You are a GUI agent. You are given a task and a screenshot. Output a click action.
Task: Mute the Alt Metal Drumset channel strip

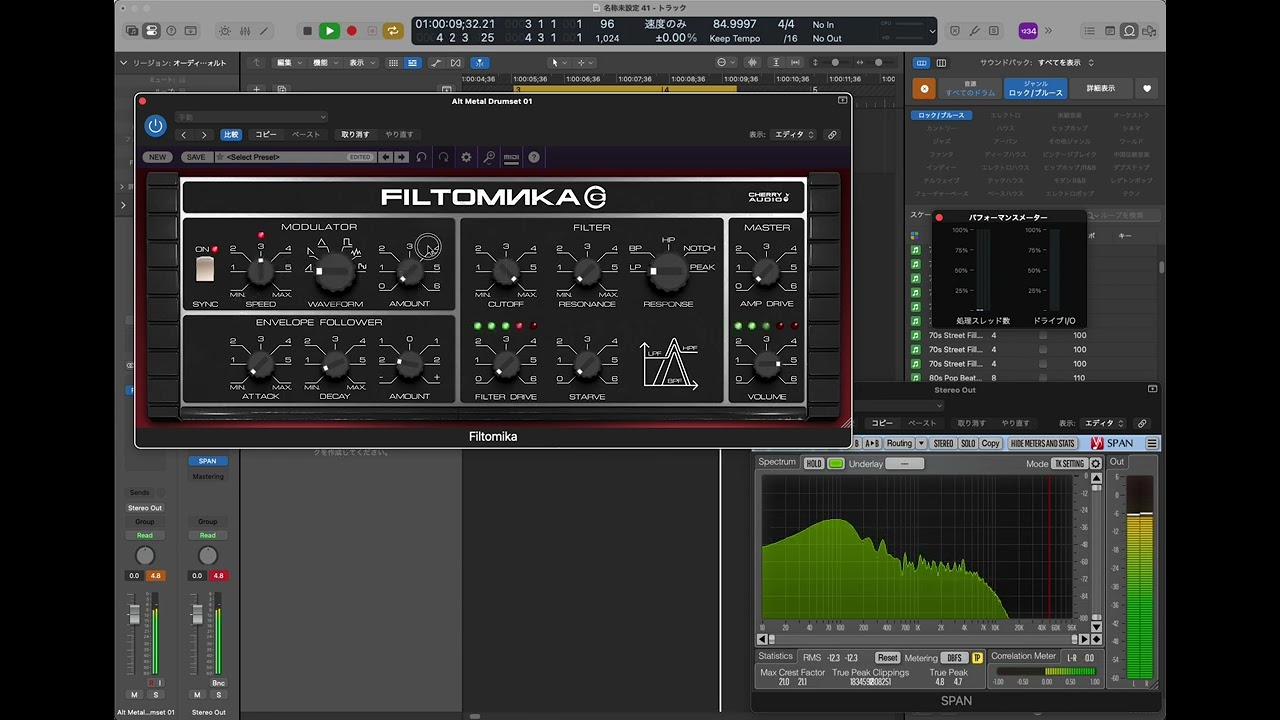click(134, 694)
